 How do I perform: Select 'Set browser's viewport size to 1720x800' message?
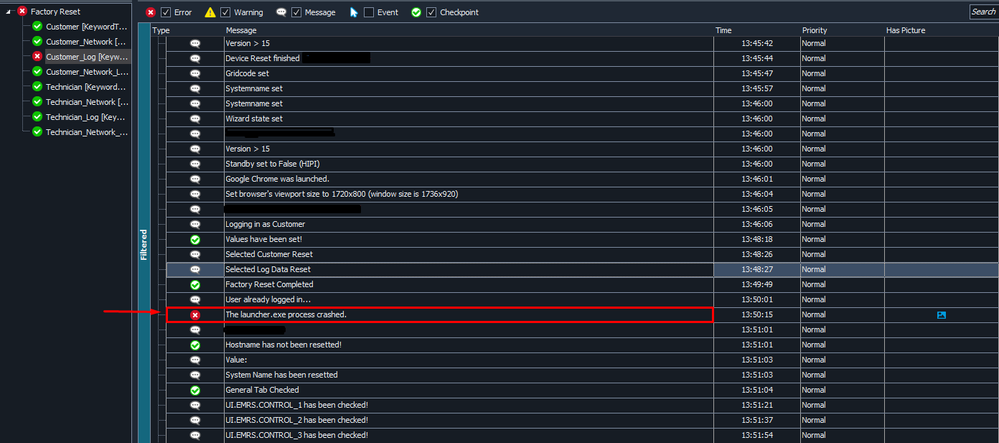pyautogui.click(x=342, y=194)
